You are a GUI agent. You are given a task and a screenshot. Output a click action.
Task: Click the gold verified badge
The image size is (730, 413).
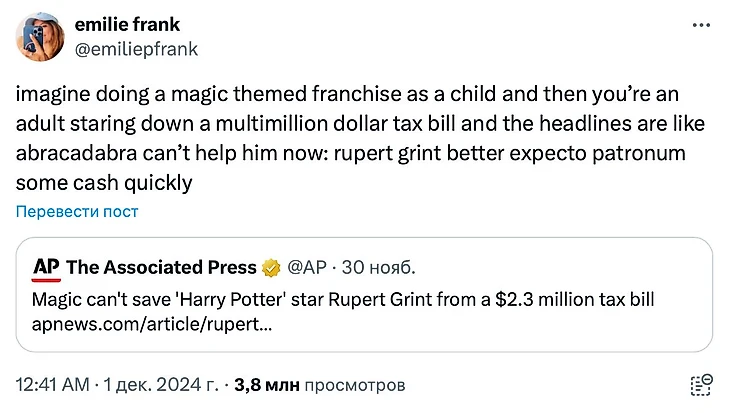coord(270,267)
